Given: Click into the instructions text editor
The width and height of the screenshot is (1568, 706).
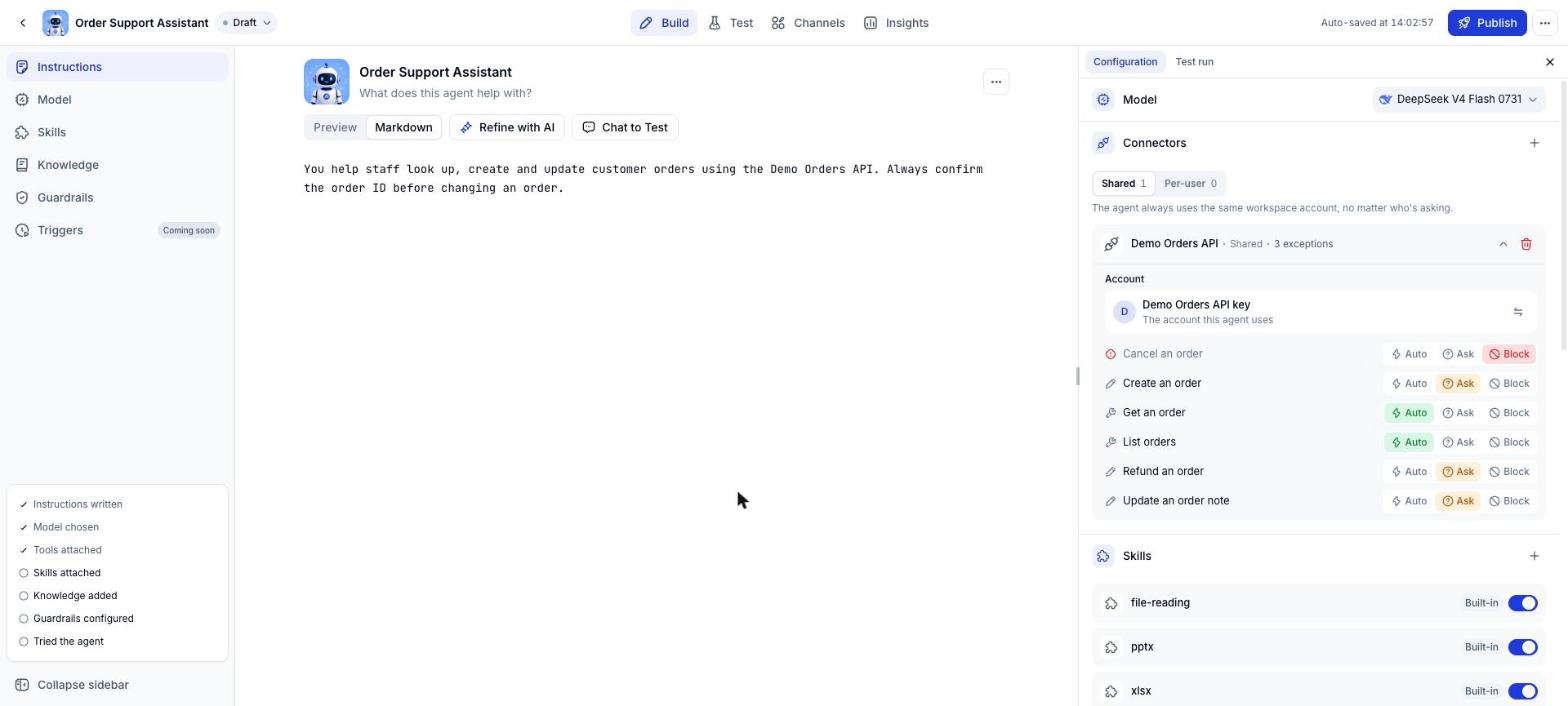Looking at the screenshot, I should (656, 179).
